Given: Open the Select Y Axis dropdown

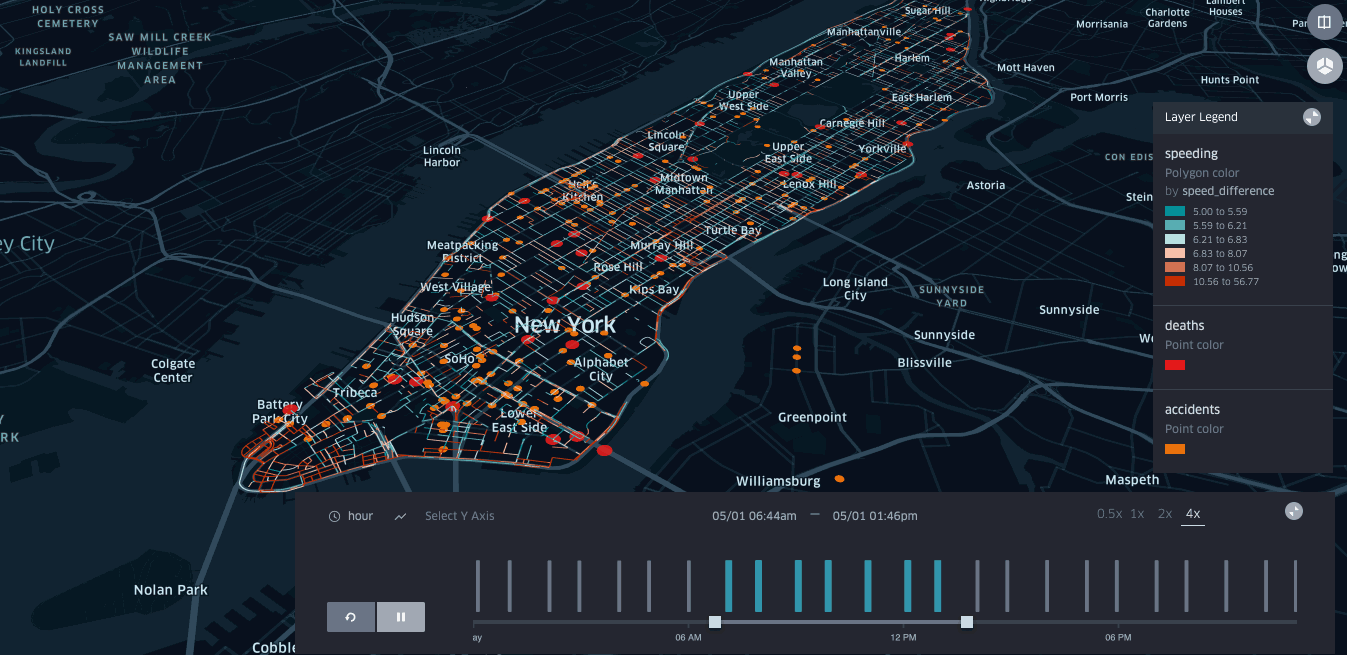Looking at the screenshot, I should tap(459, 516).
